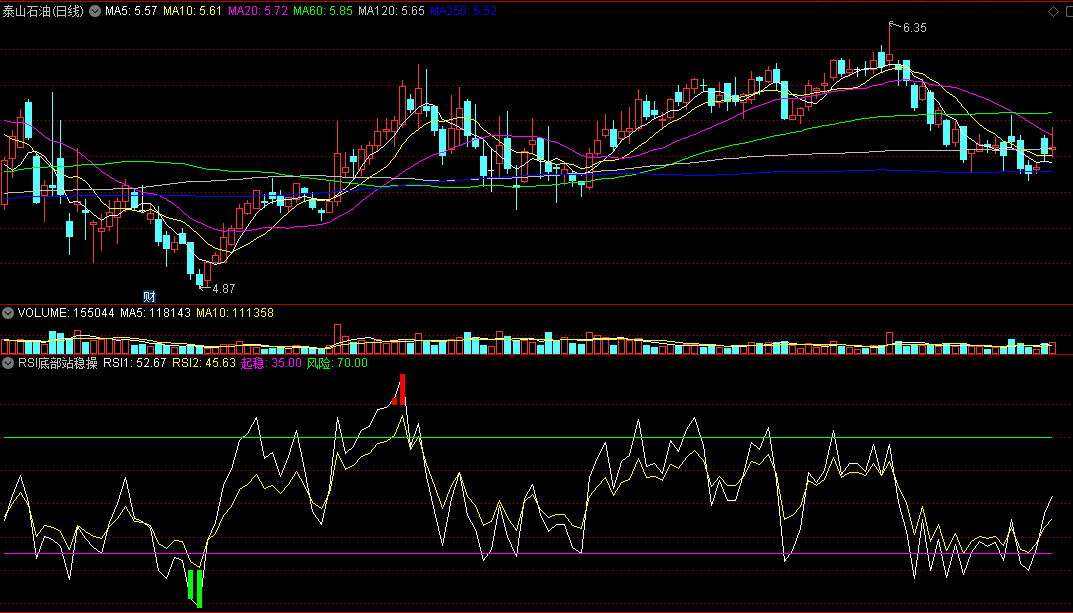Click MA60: 5.85 label
The image size is (1073, 613).
click(322, 11)
